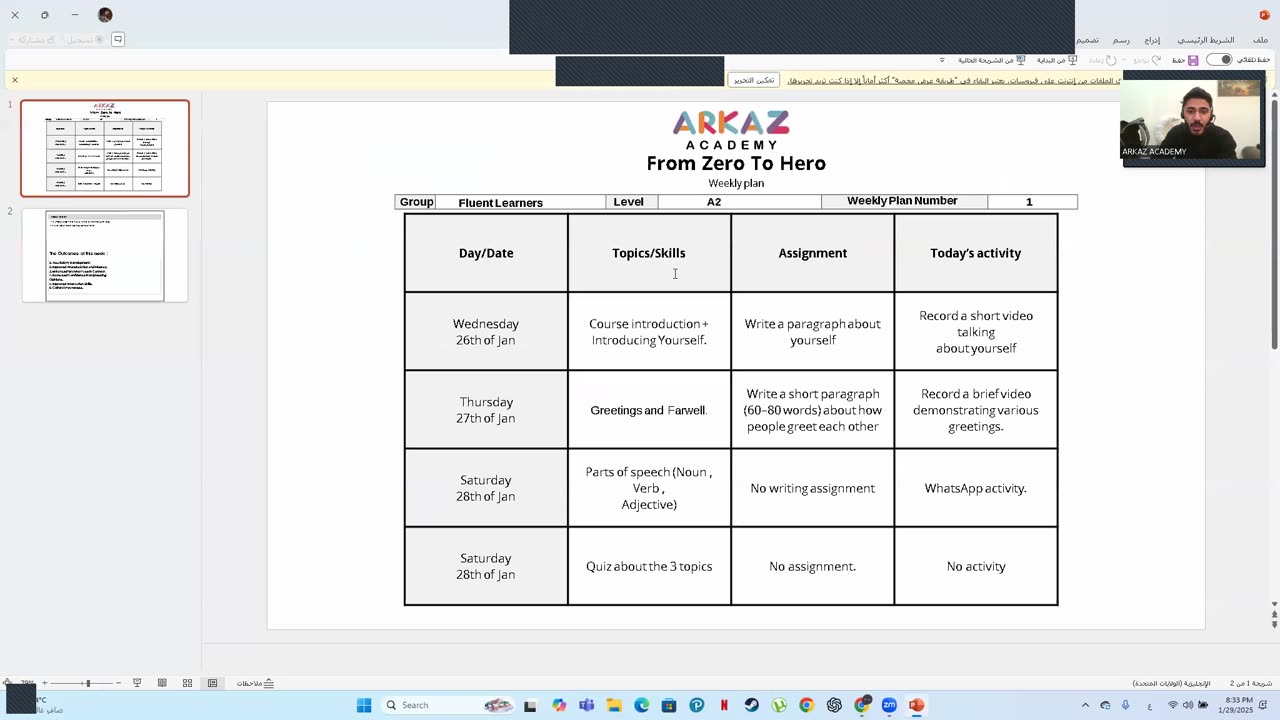This screenshot has width=1280, height=720.
Task: Open ChatGPT from the taskbar
Action: coord(834,705)
